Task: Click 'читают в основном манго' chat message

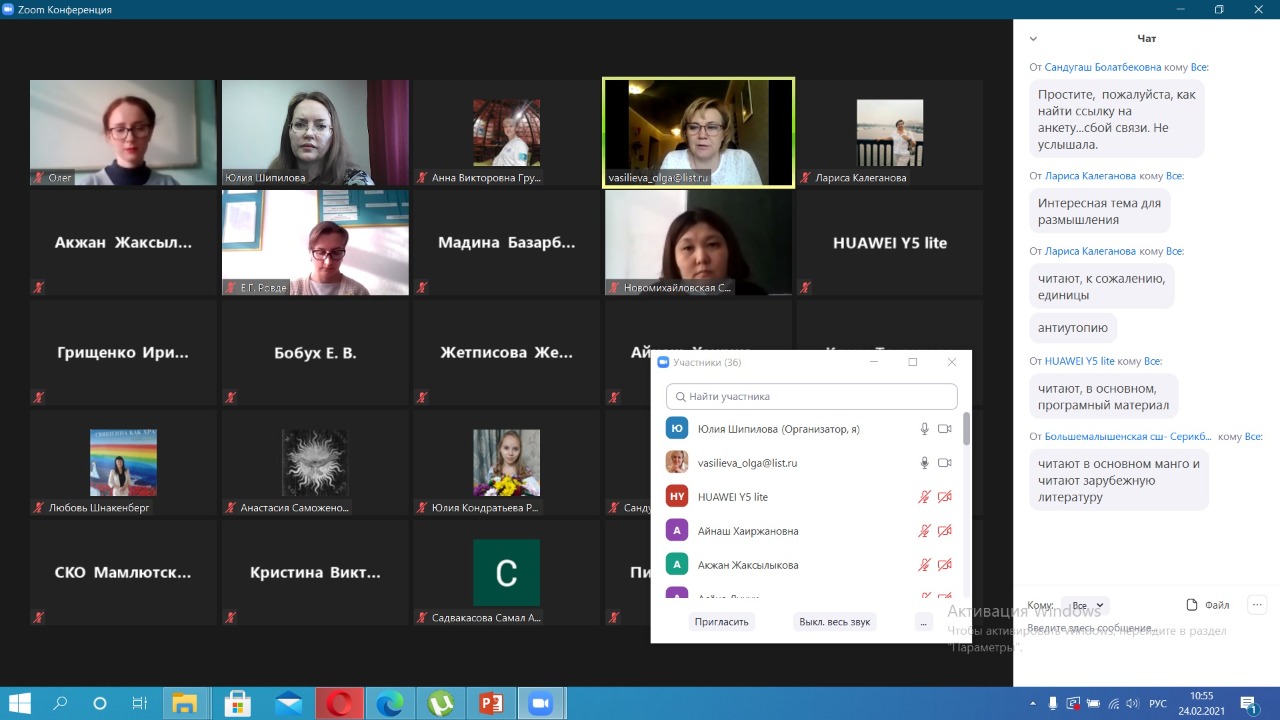Action: pyautogui.click(x=1118, y=480)
